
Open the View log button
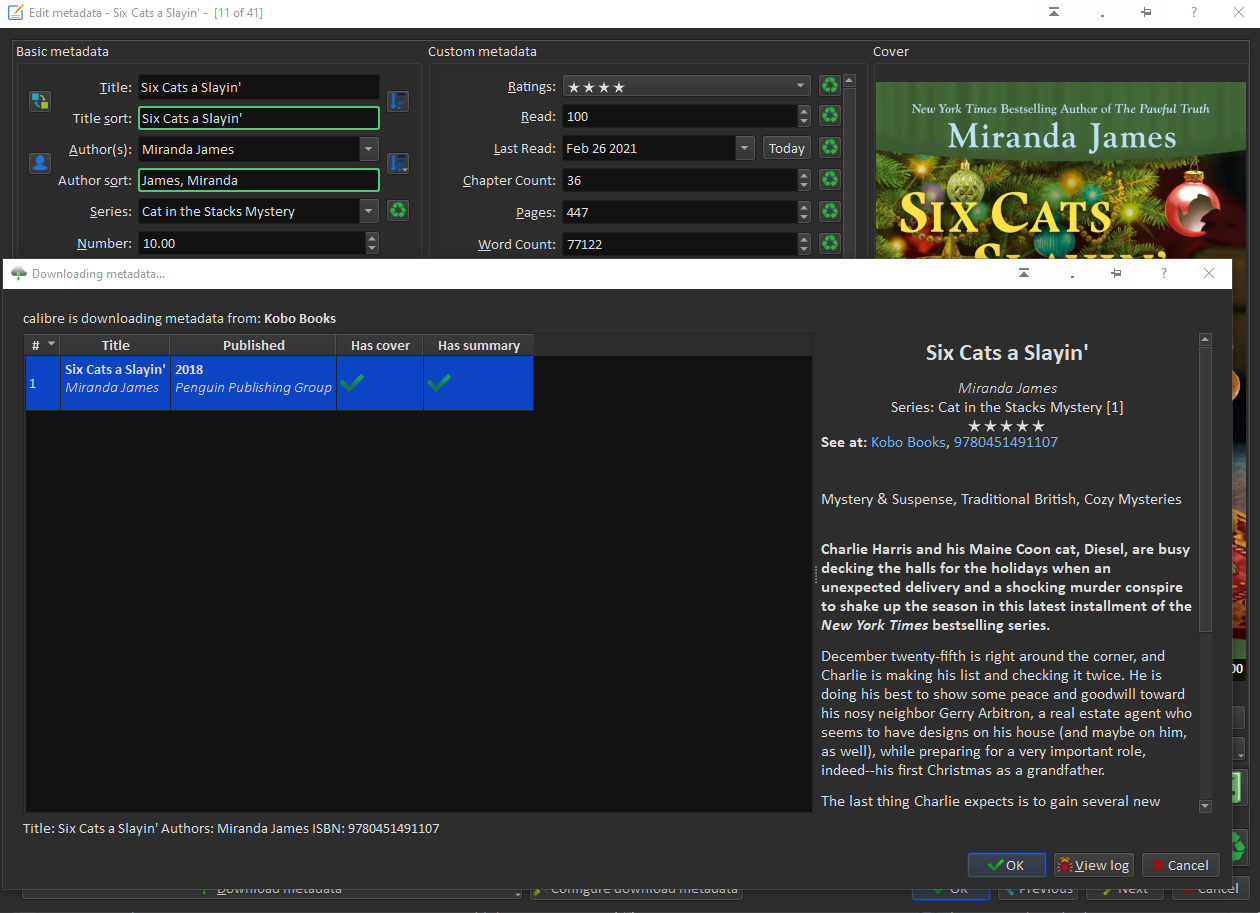1093,865
